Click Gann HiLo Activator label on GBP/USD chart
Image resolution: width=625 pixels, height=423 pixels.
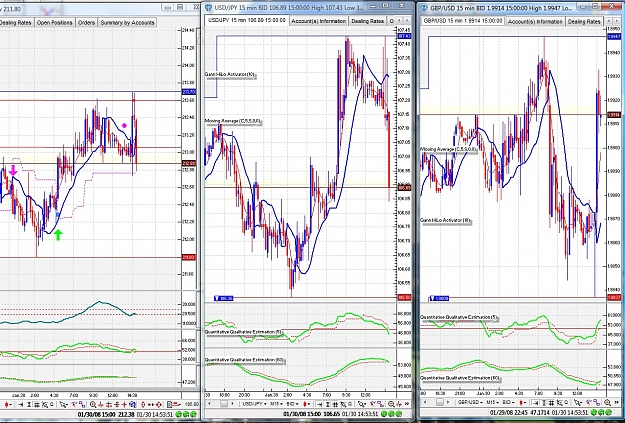click(446, 220)
